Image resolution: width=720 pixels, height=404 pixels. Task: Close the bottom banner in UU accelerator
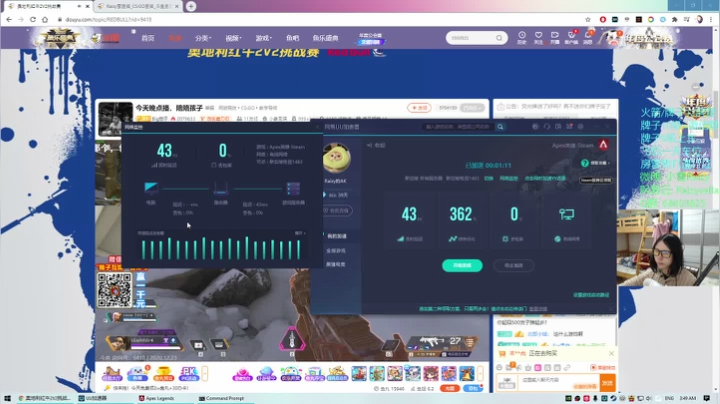(x=611, y=309)
